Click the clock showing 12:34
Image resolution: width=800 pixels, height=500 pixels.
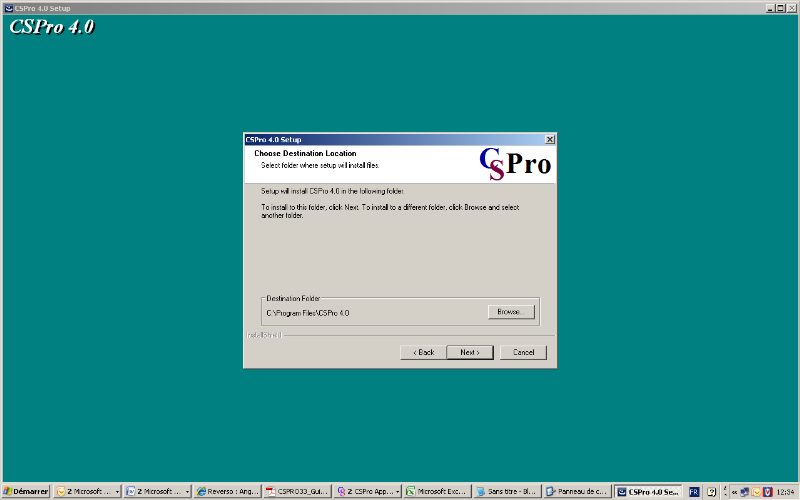coord(786,492)
